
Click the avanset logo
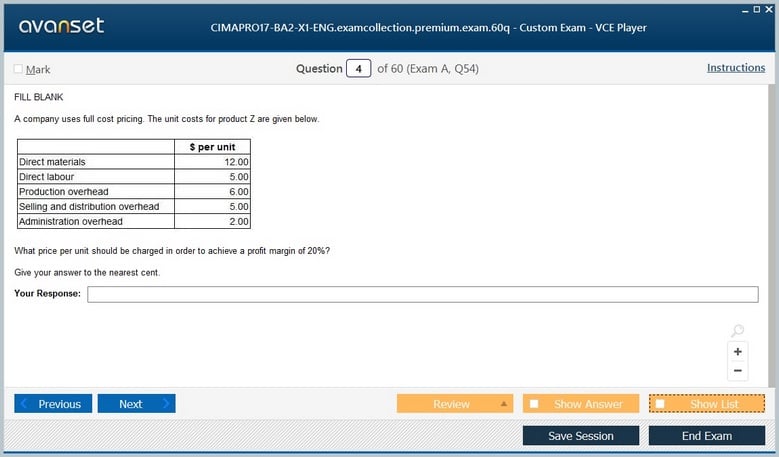[61, 27]
